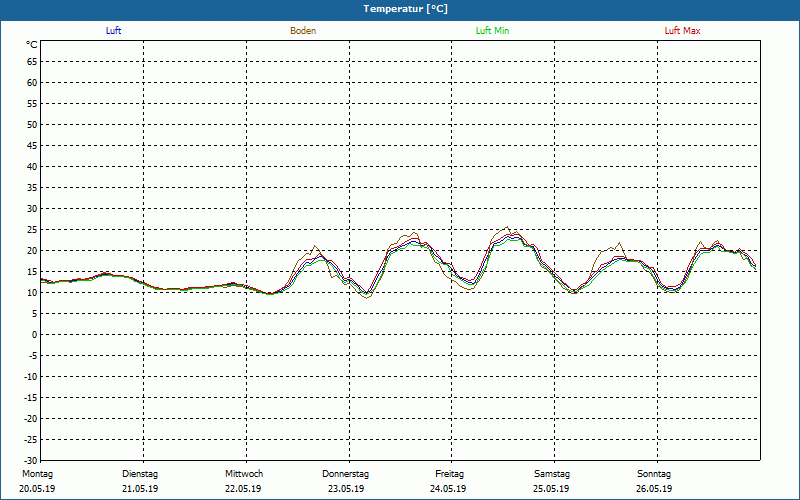The width and height of the screenshot is (800, 500).
Task: Select the red 'Luft Max' legend label
Action: tap(682, 31)
